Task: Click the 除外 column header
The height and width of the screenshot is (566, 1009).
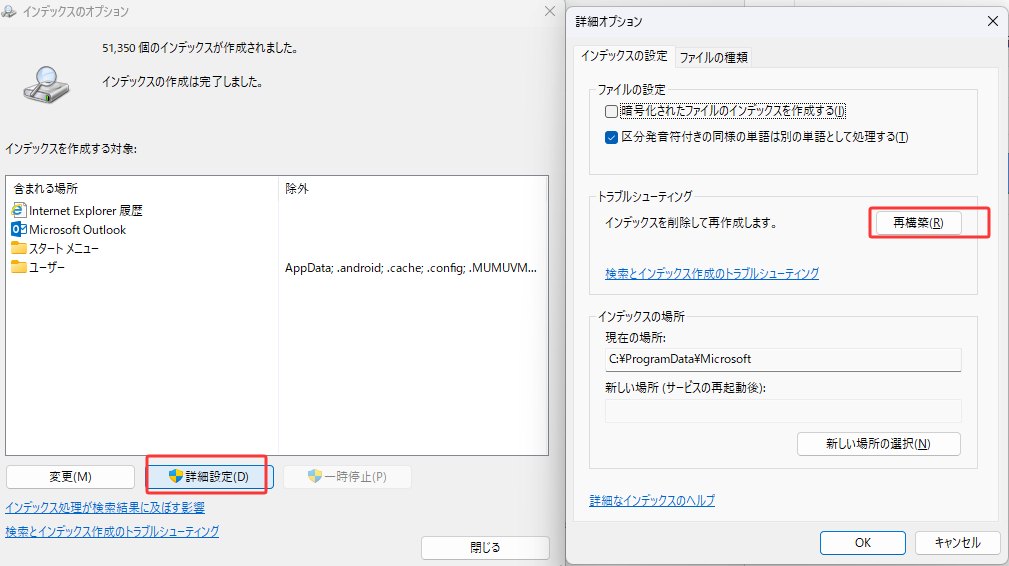Action: coord(297,188)
